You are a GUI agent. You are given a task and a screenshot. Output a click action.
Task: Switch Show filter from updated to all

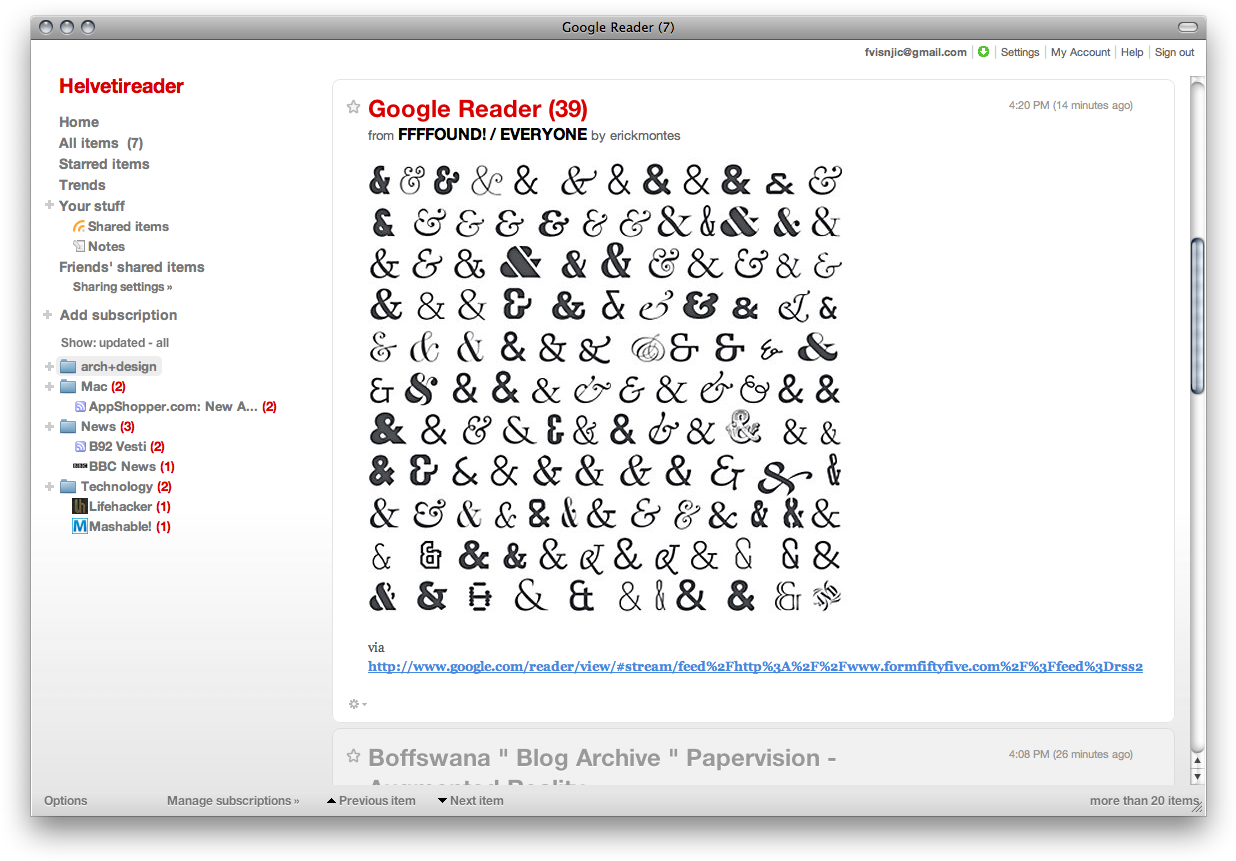click(162, 342)
